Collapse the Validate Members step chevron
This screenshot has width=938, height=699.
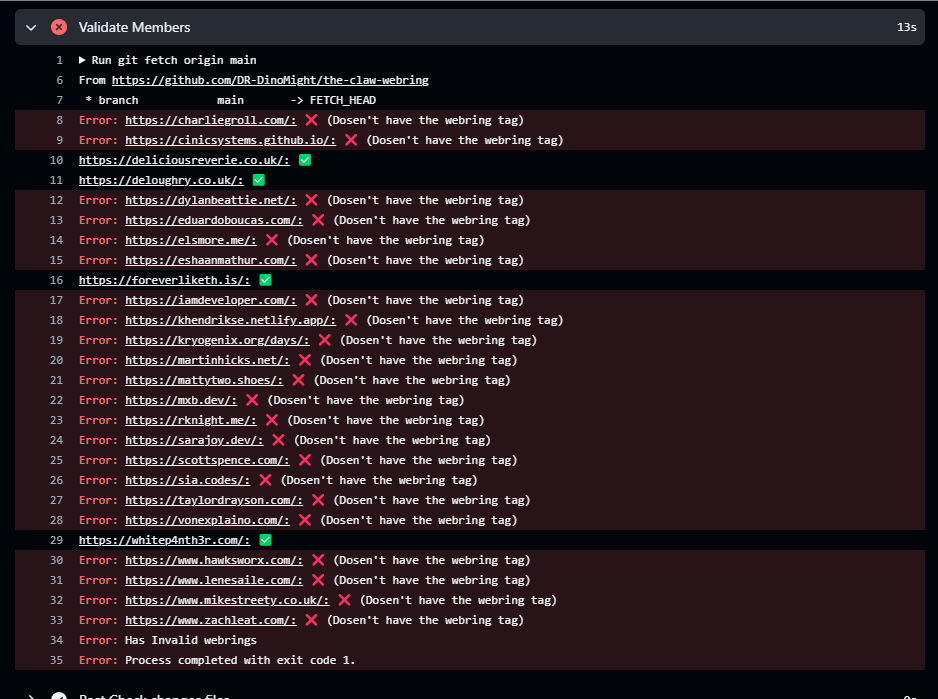pos(31,28)
